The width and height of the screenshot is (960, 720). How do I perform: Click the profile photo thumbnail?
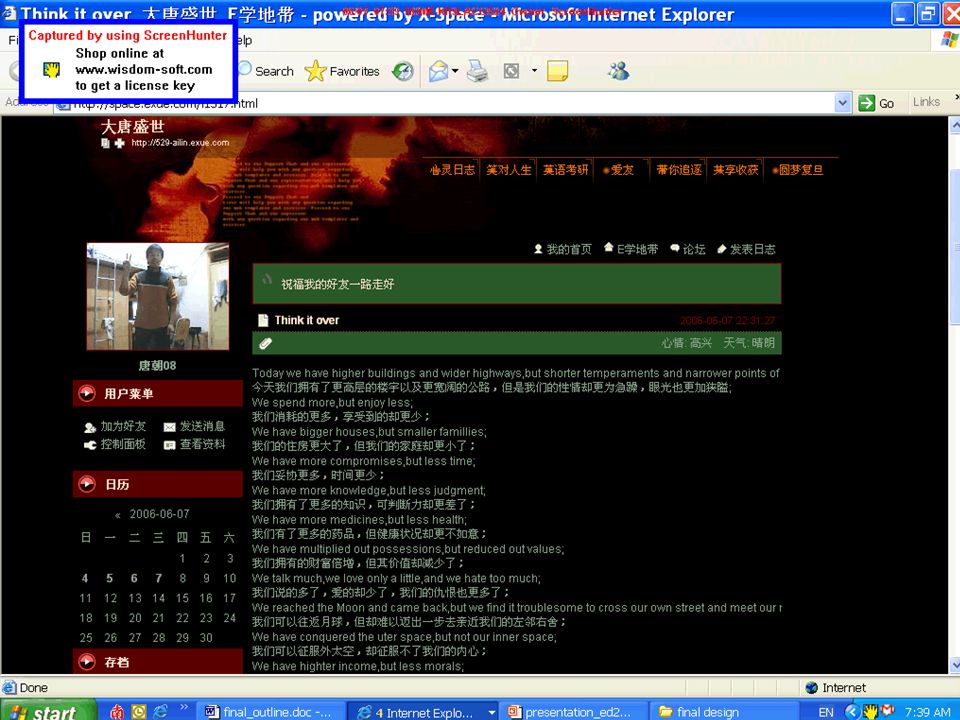click(x=158, y=296)
